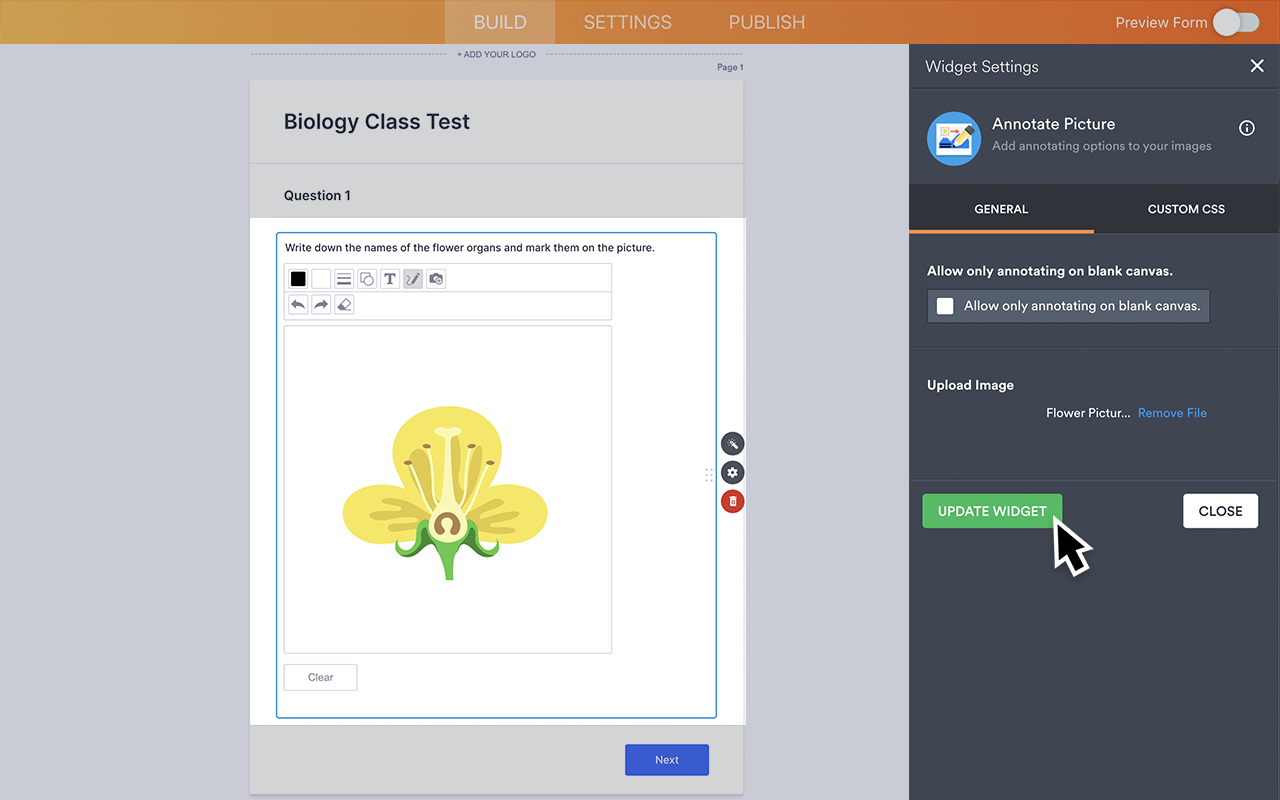Toggle the Preview Form switch
Screen dimensions: 1280x800
pos(1235,21)
